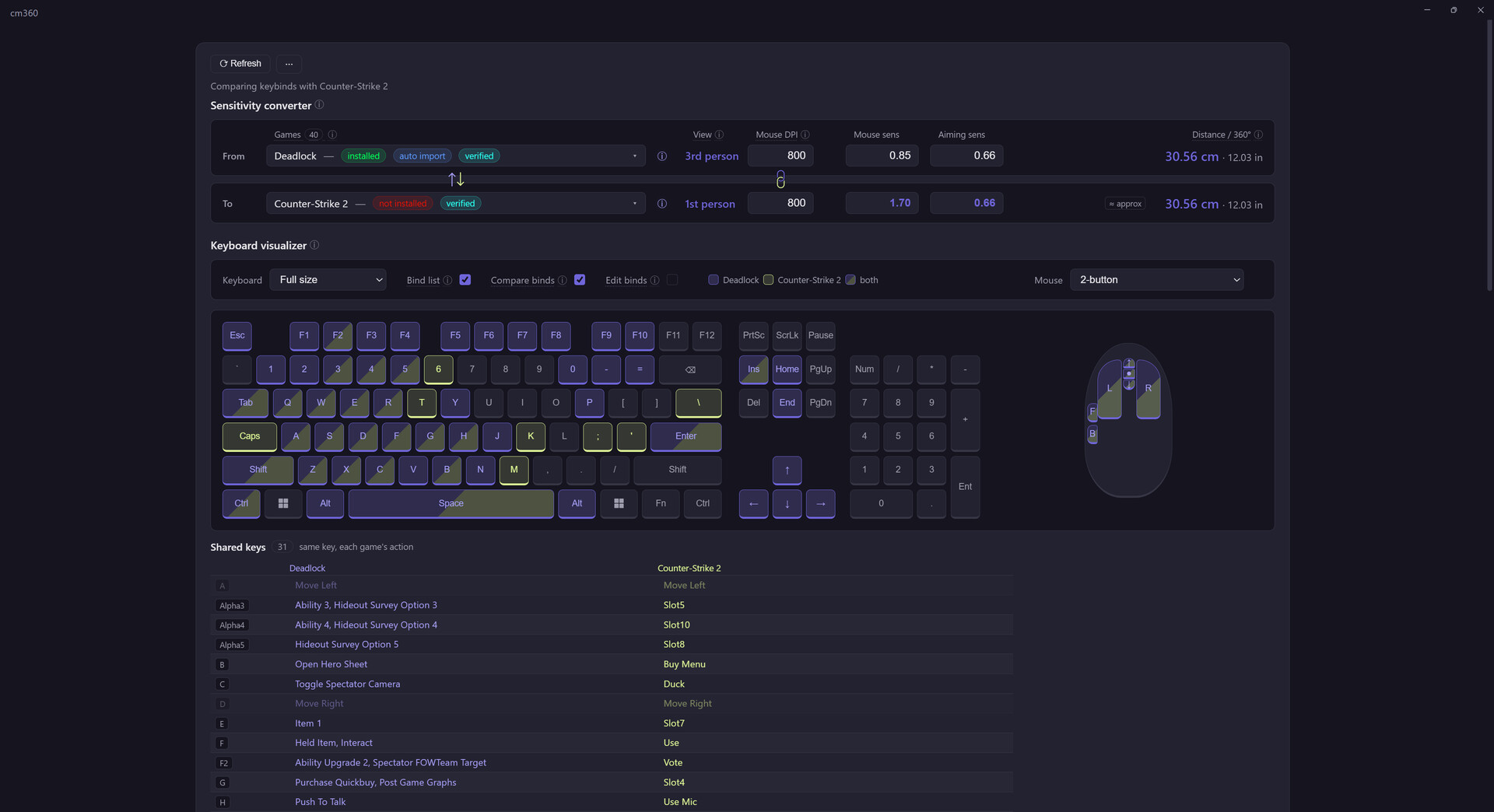Click the info icon next to Bind list
Viewport: 1494px width, 812px height.
point(447,280)
